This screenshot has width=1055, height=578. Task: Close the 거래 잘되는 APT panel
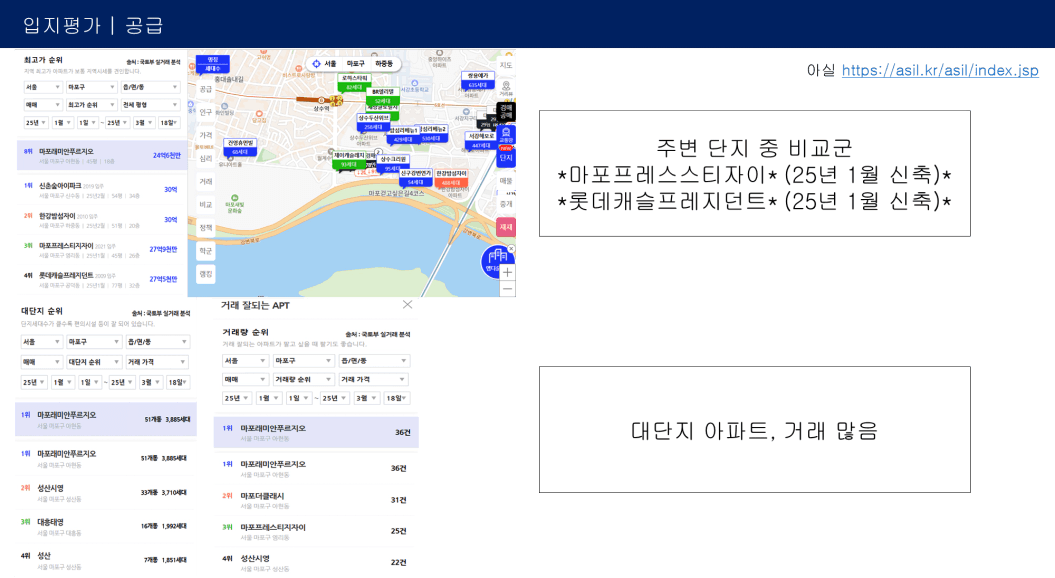coord(407,305)
